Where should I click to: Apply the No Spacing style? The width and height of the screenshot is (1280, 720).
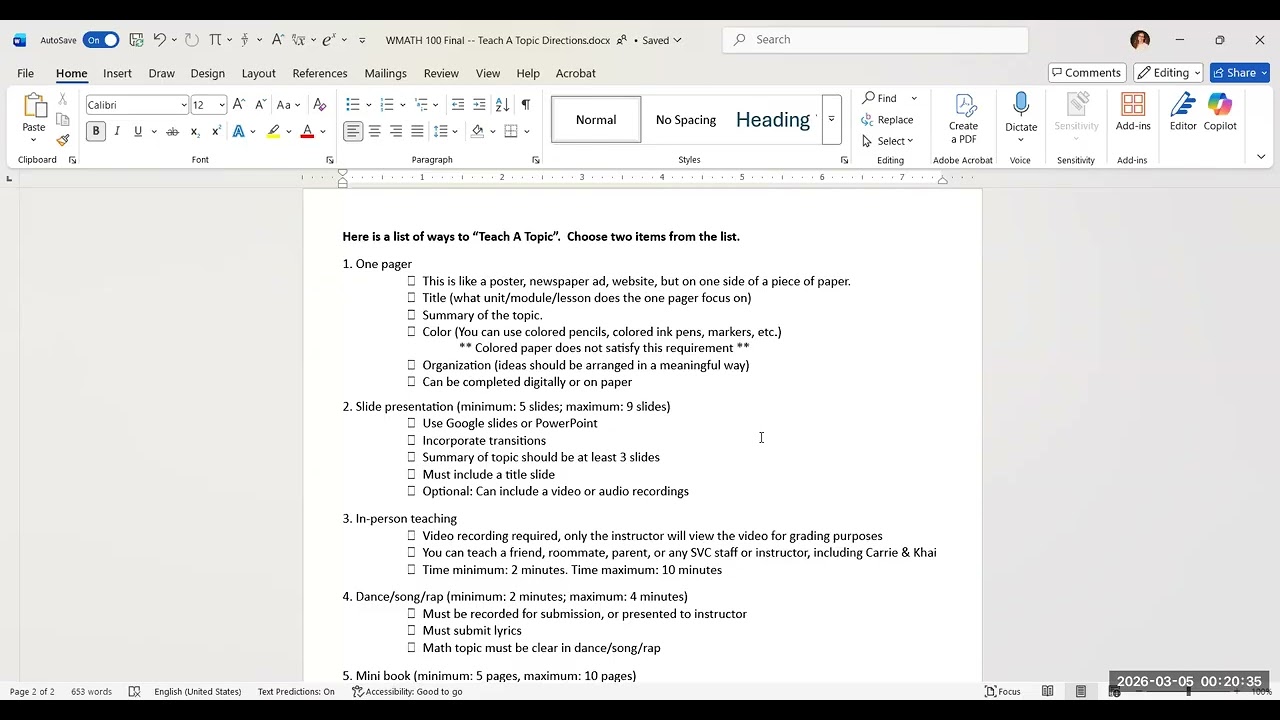click(686, 120)
